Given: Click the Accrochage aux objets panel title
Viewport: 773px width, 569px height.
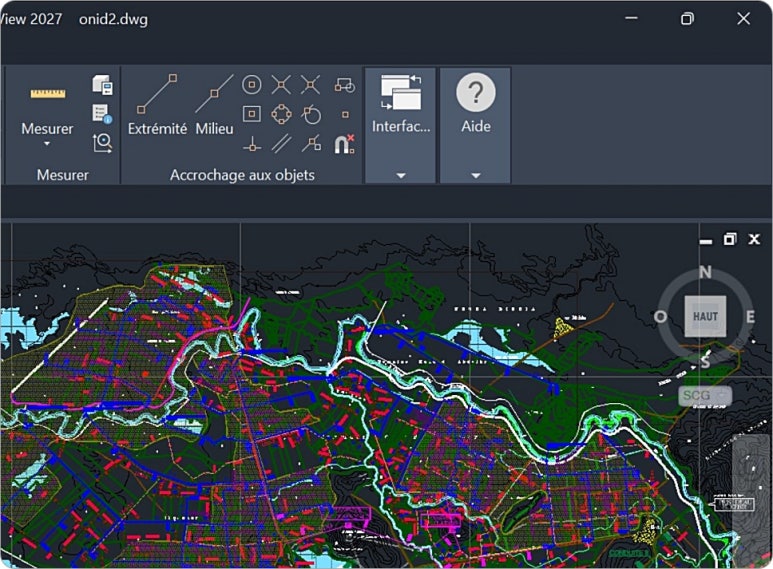Looking at the screenshot, I should 242,175.
